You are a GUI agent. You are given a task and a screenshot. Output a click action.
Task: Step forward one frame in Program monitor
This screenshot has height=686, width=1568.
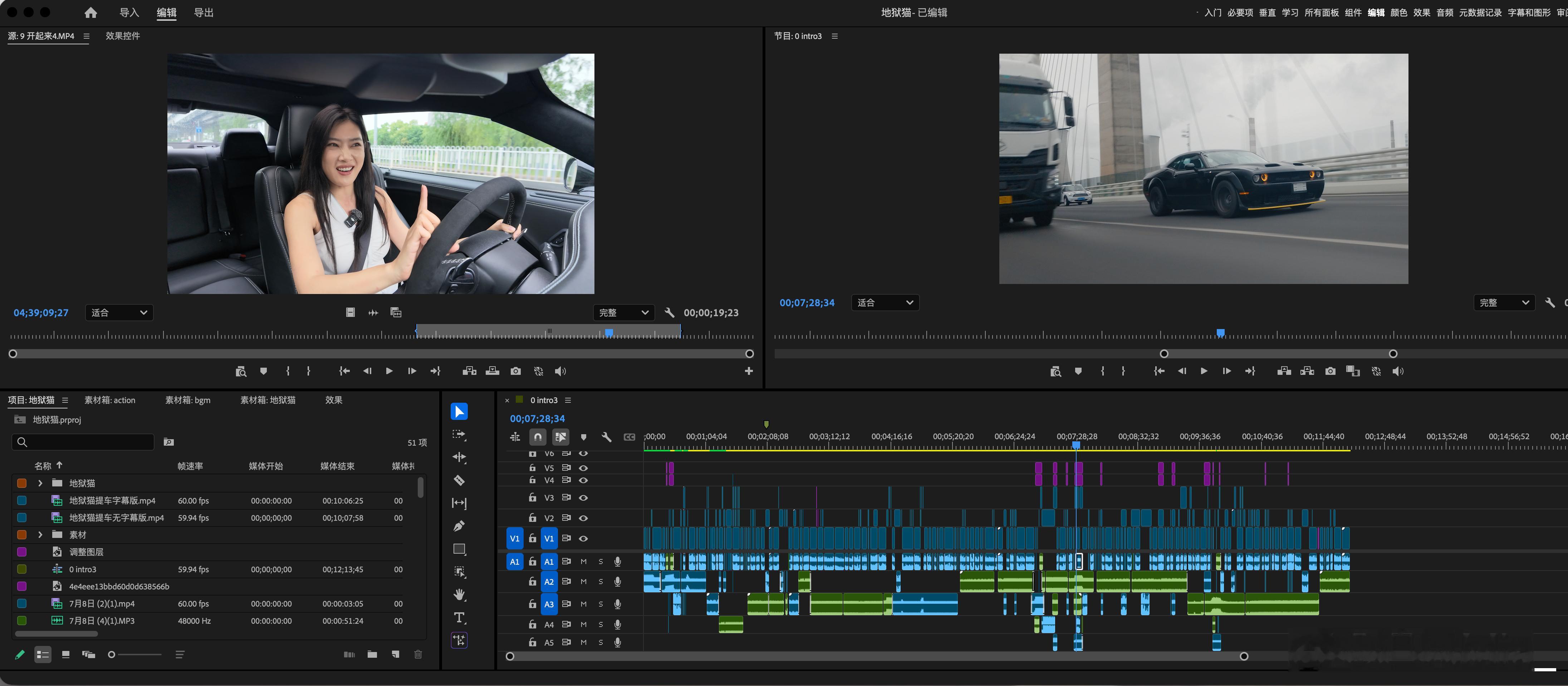(x=1226, y=371)
